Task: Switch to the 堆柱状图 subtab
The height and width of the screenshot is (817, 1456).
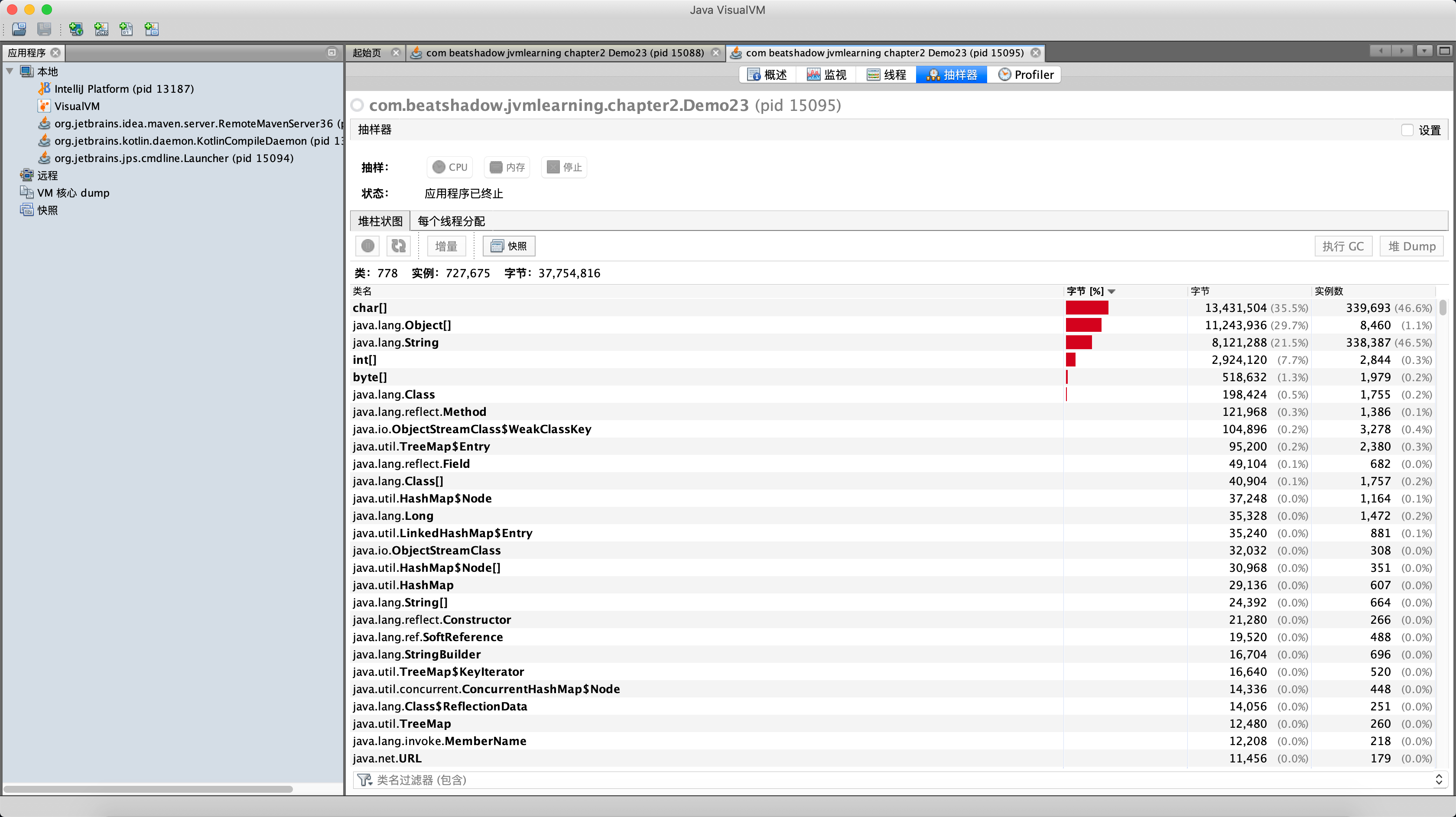Action: 380,221
